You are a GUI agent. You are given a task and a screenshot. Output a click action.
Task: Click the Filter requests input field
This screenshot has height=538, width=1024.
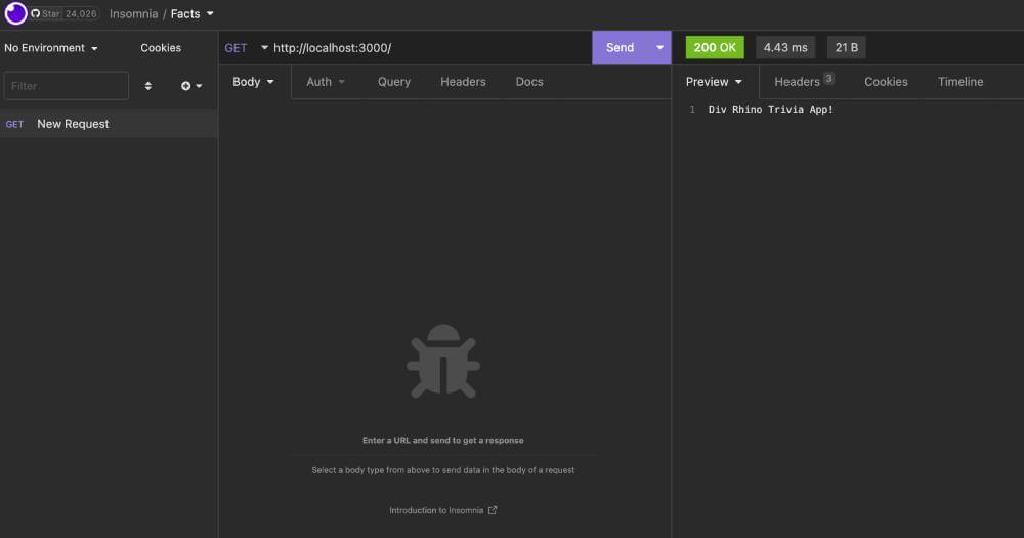[66, 86]
